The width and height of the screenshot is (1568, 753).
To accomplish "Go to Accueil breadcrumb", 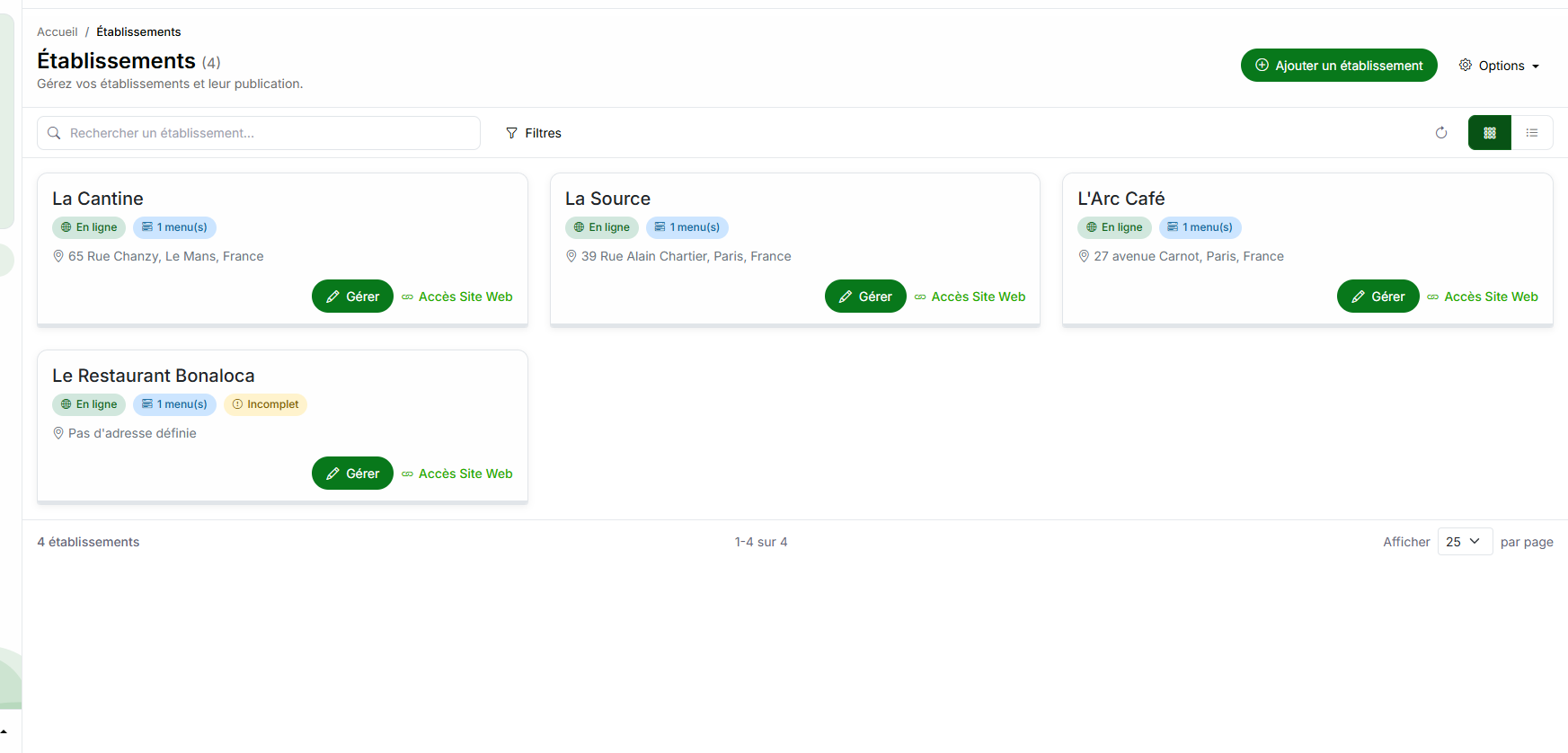I will pyautogui.click(x=57, y=31).
